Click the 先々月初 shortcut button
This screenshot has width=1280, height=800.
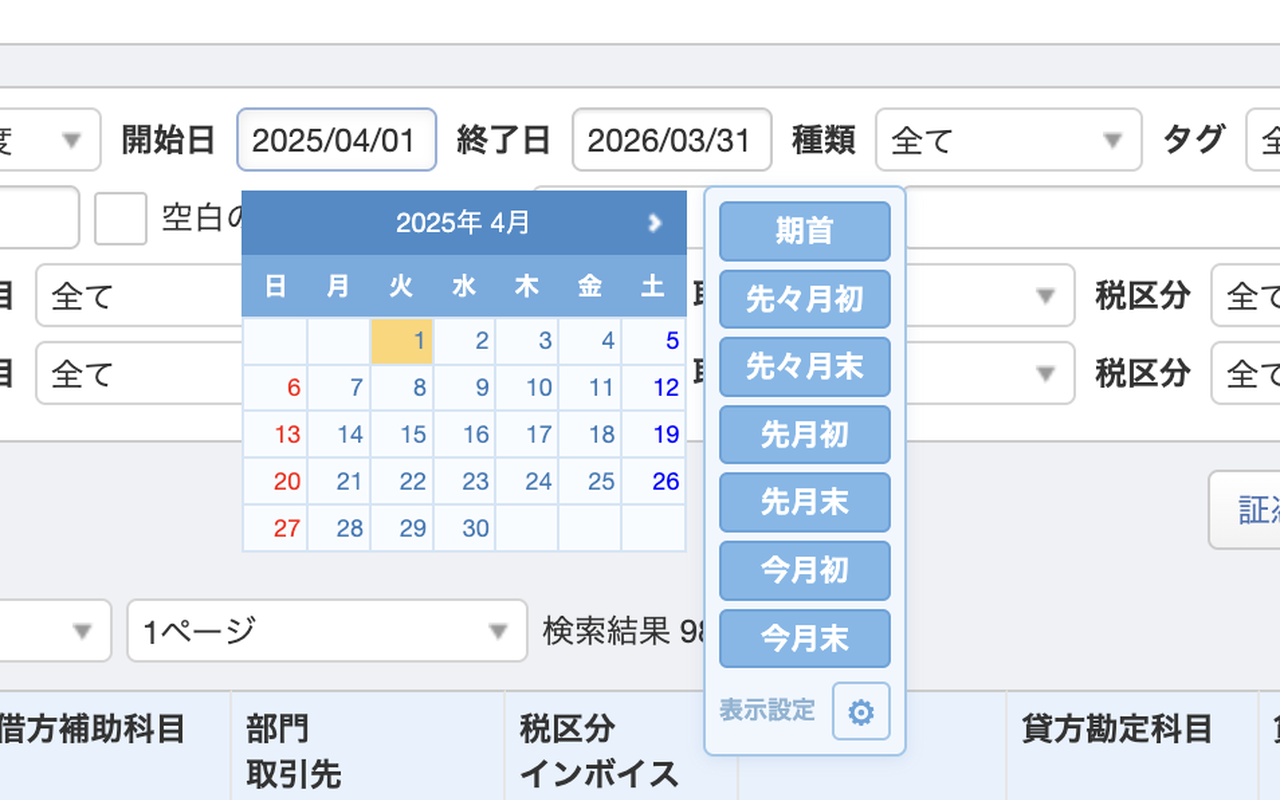[x=805, y=299]
